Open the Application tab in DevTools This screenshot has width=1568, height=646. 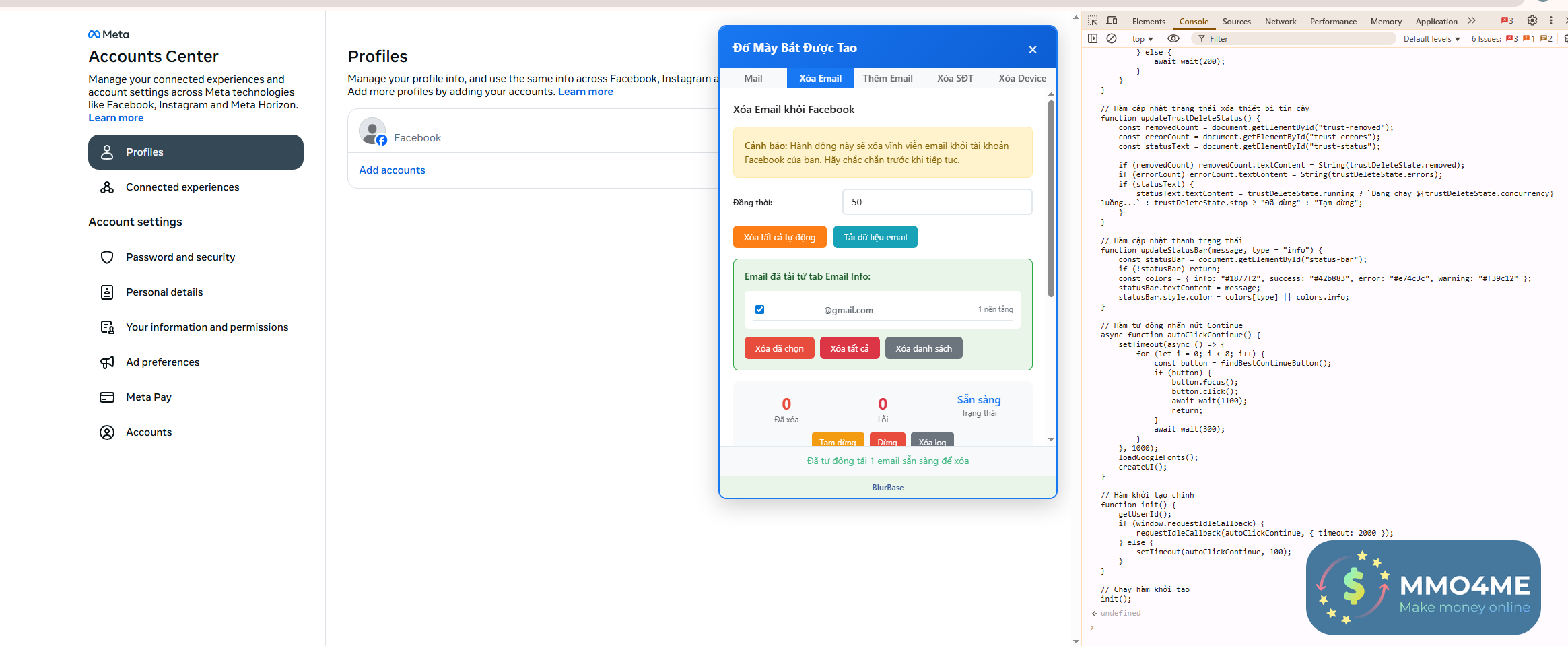coord(1436,22)
